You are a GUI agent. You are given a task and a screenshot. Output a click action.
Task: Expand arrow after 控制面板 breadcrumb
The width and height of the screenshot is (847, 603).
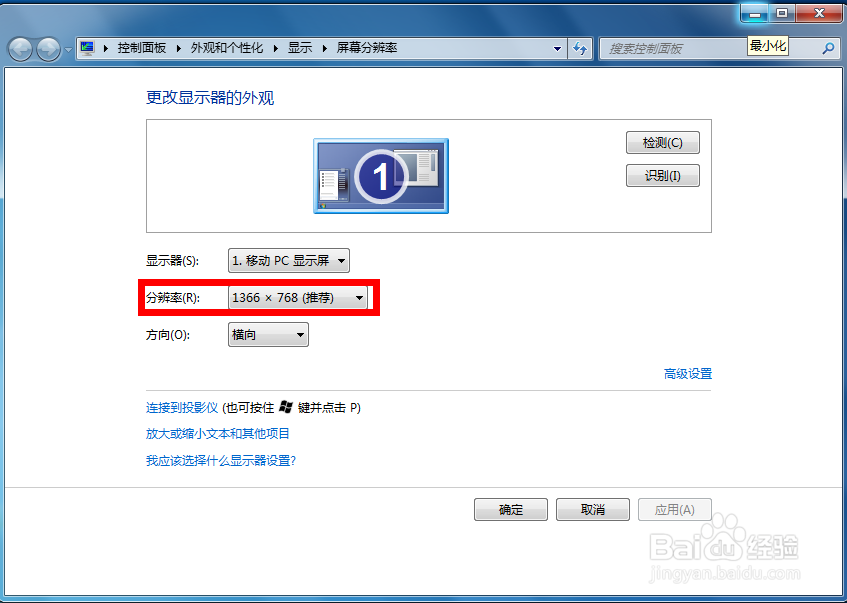point(178,49)
